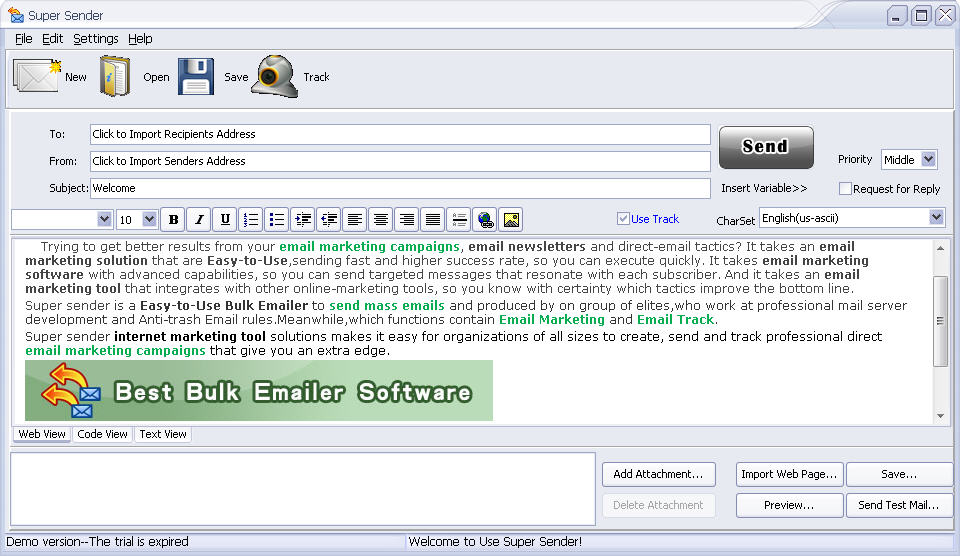960x556 pixels.
Task: Uncheck the Use Track checkbox
Action: point(623,219)
